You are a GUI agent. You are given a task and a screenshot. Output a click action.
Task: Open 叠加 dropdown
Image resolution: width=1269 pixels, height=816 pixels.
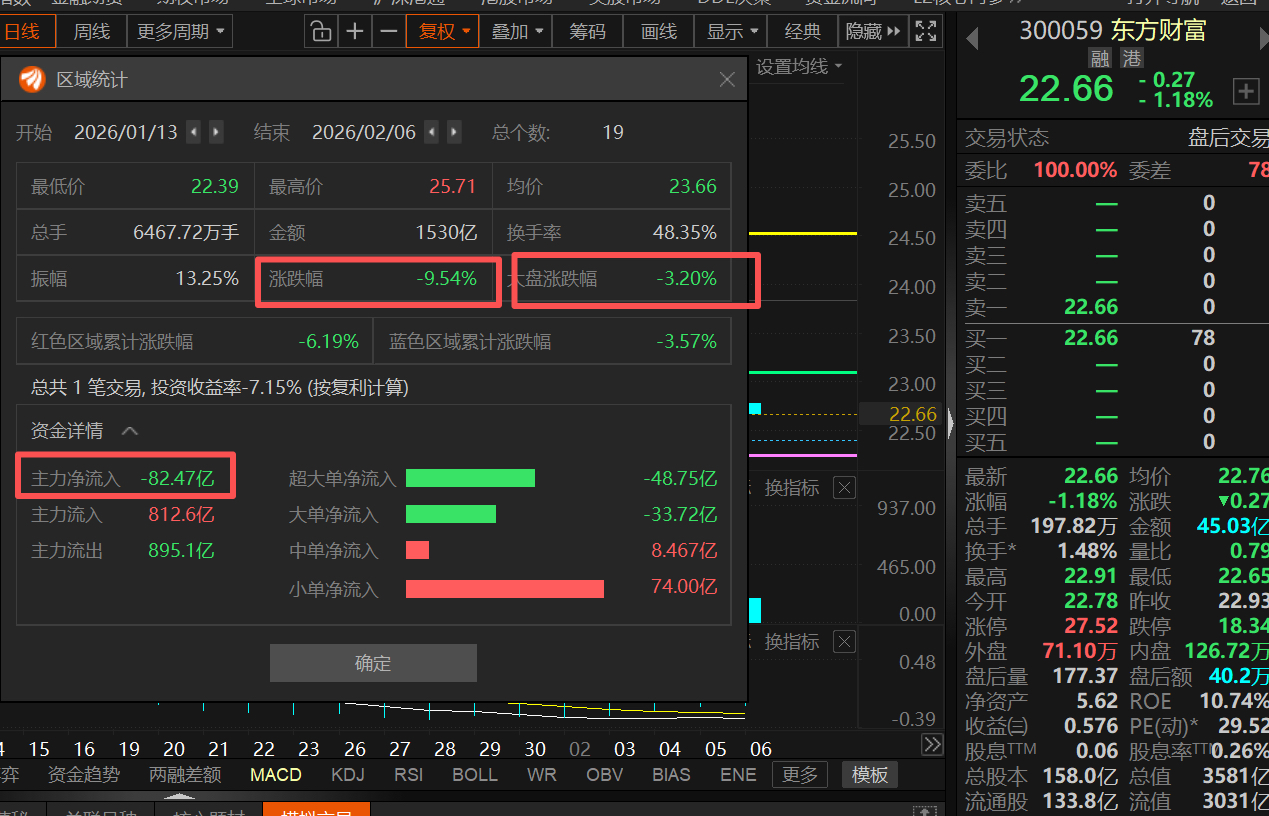pos(517,31)
